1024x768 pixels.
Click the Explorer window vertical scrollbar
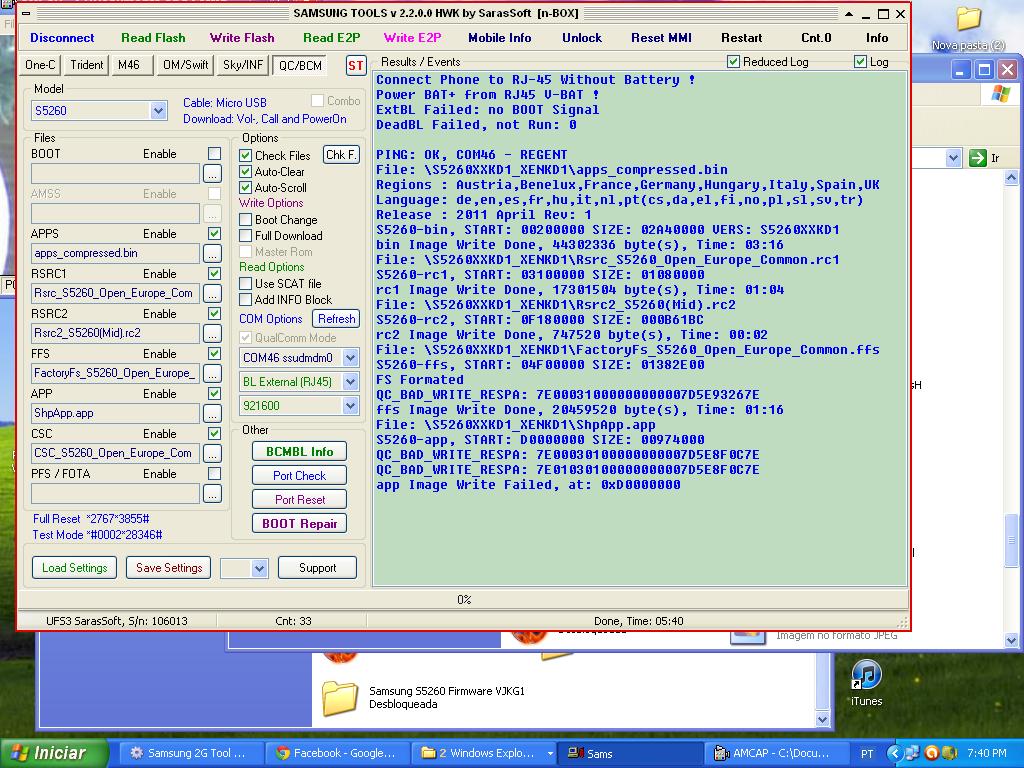[1012, 409]
